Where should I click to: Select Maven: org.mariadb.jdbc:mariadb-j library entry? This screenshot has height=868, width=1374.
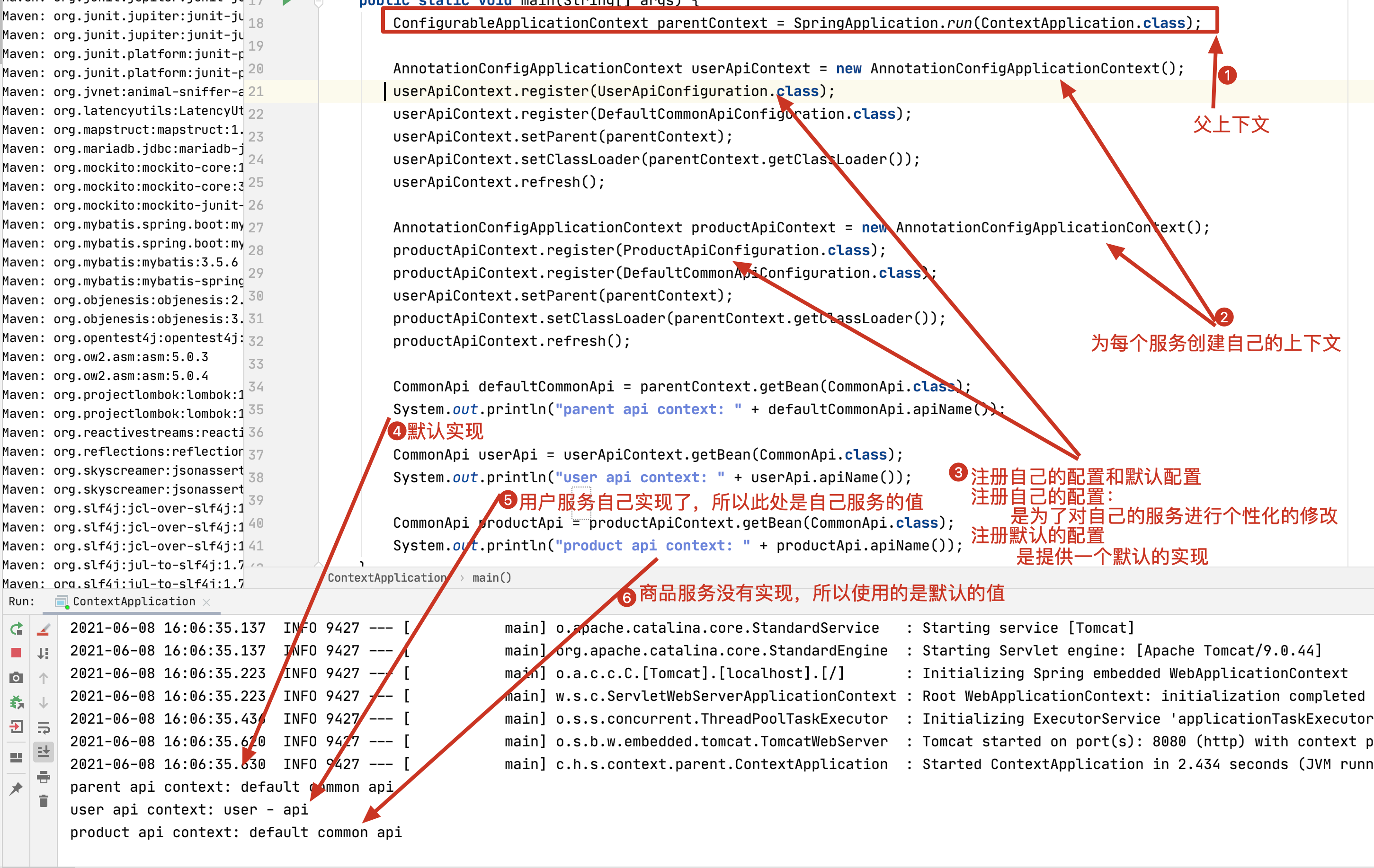123,148
